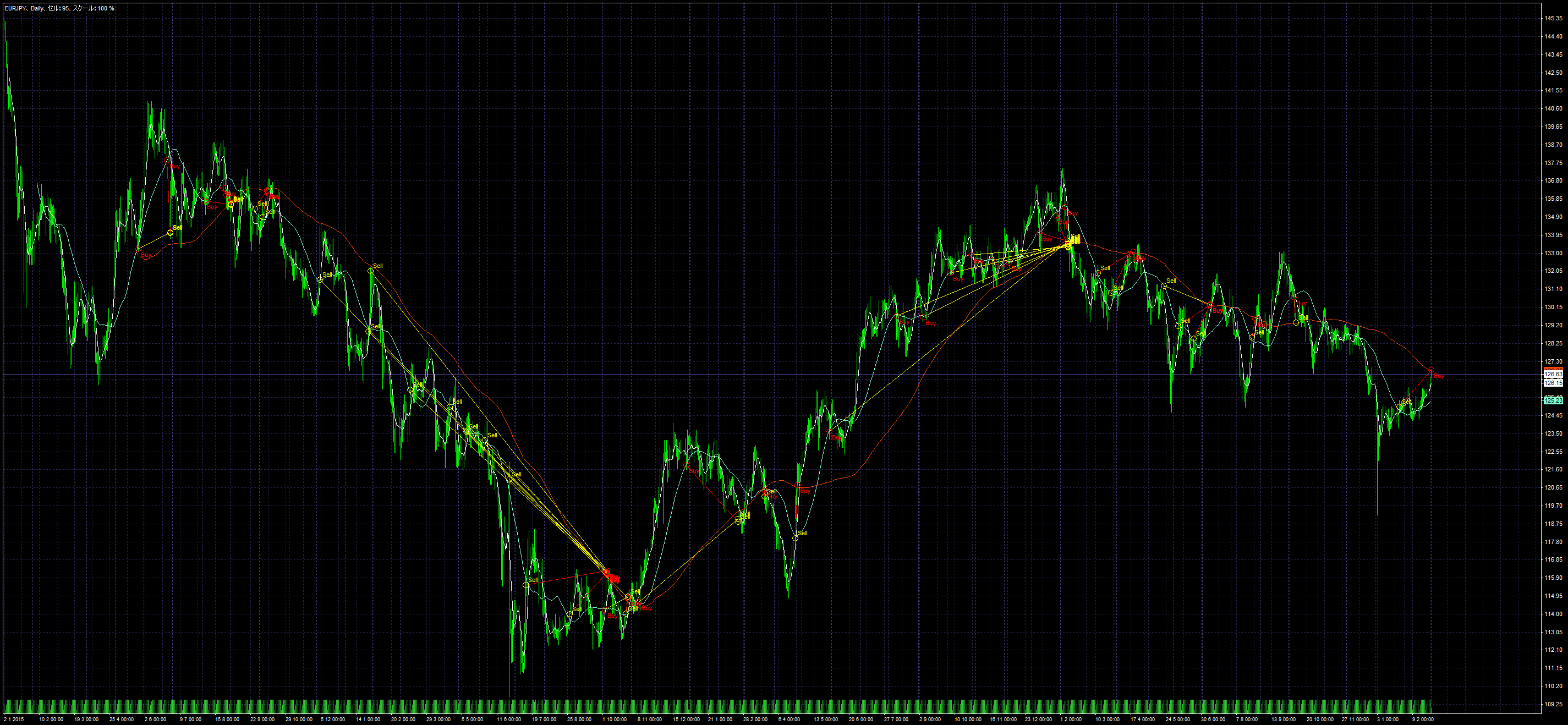
Task: Click the cyan 125.23 price tag
Action: click(x=1553, y=400)
